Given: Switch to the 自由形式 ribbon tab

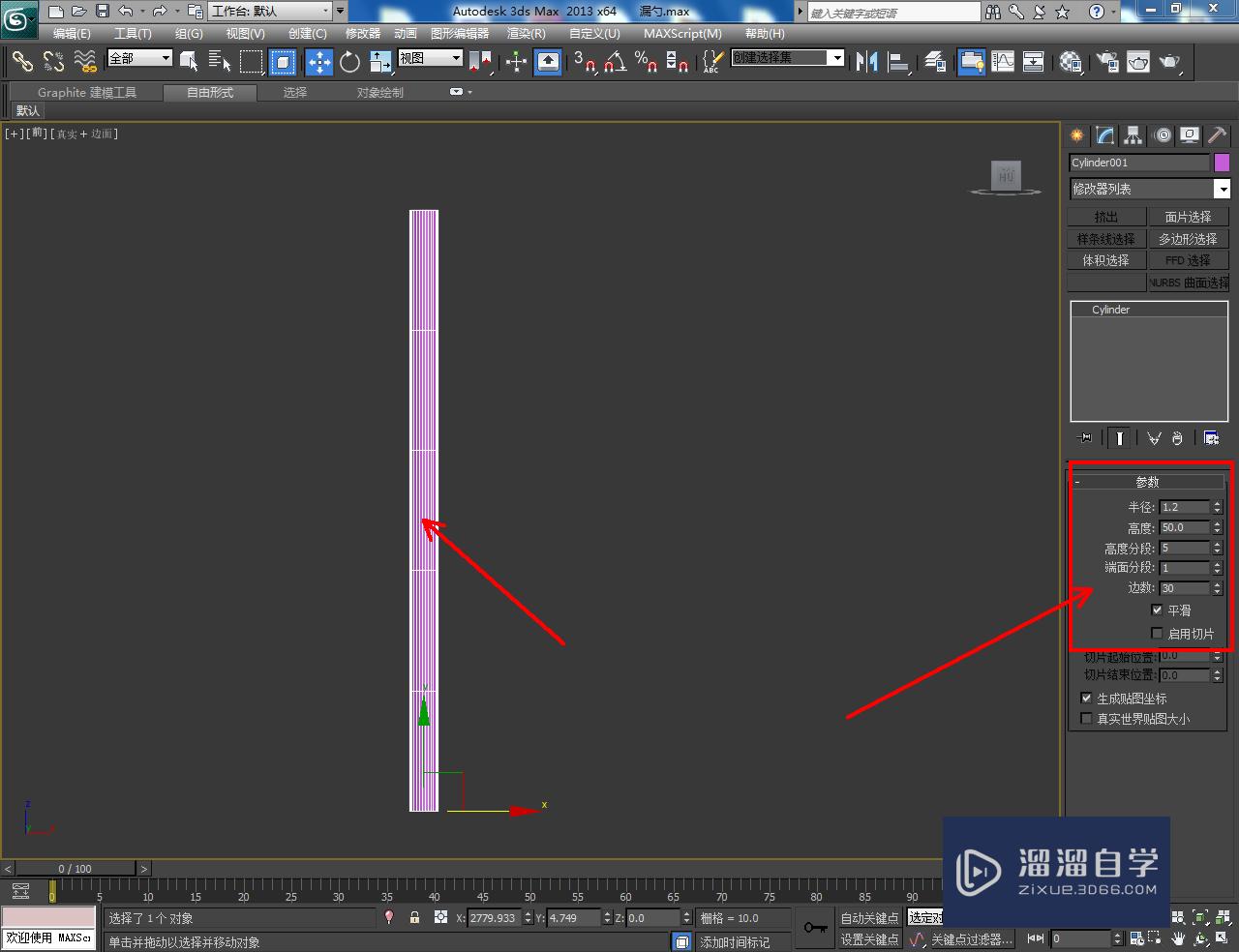Looking at the screenshot, I should pyautogui.click(x=210, y=93).
